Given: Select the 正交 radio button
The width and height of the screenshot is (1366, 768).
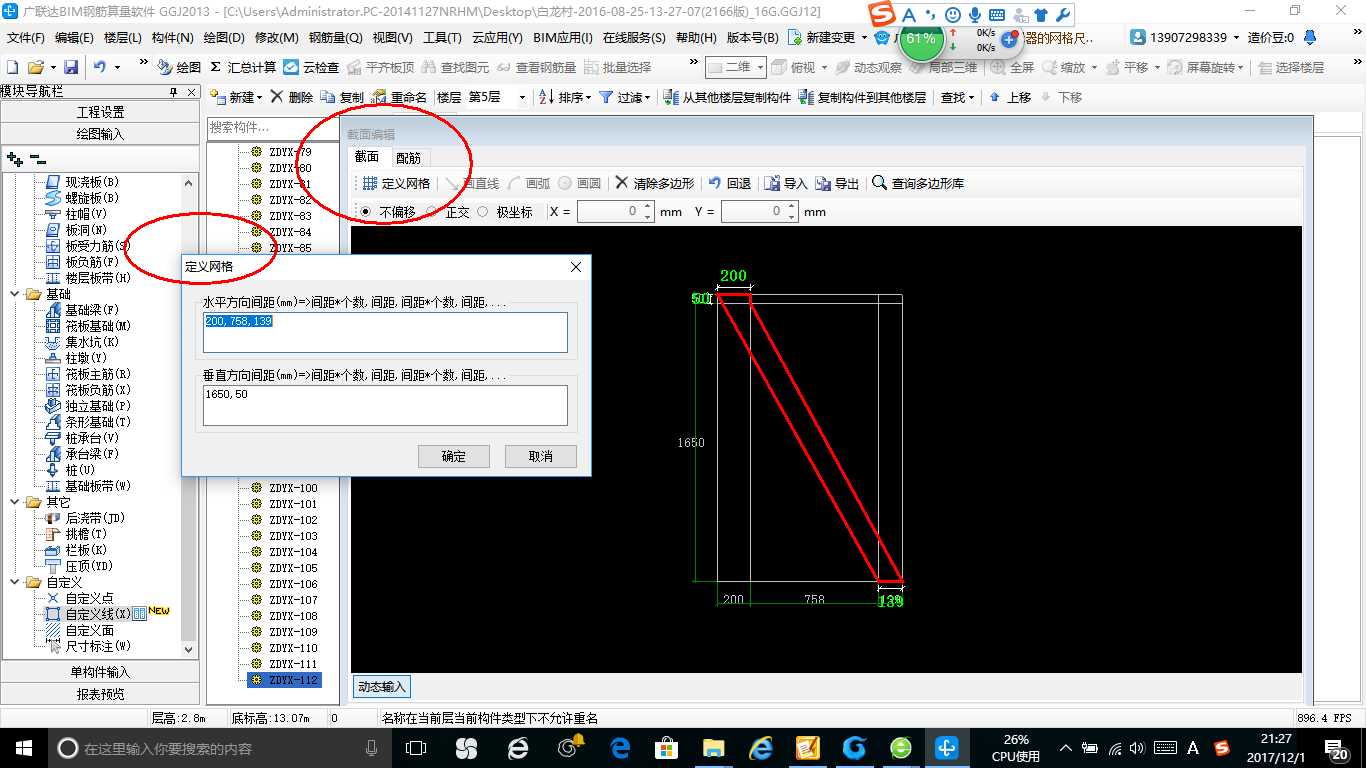Looking at the screenshot, I should (x=431, y=212).
